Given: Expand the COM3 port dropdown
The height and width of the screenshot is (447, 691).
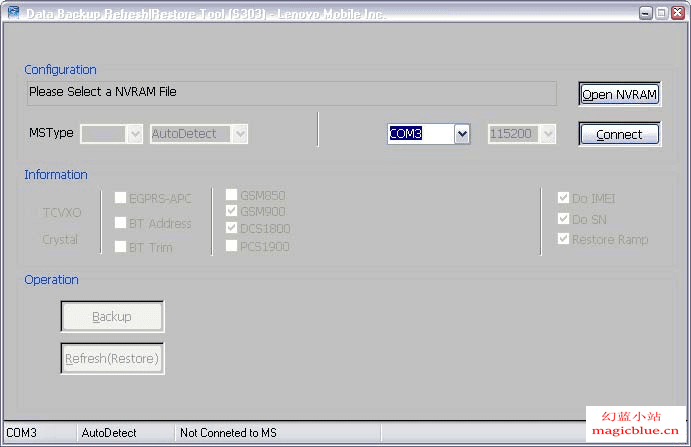Looking at the screenshot, I should (462, 134).
